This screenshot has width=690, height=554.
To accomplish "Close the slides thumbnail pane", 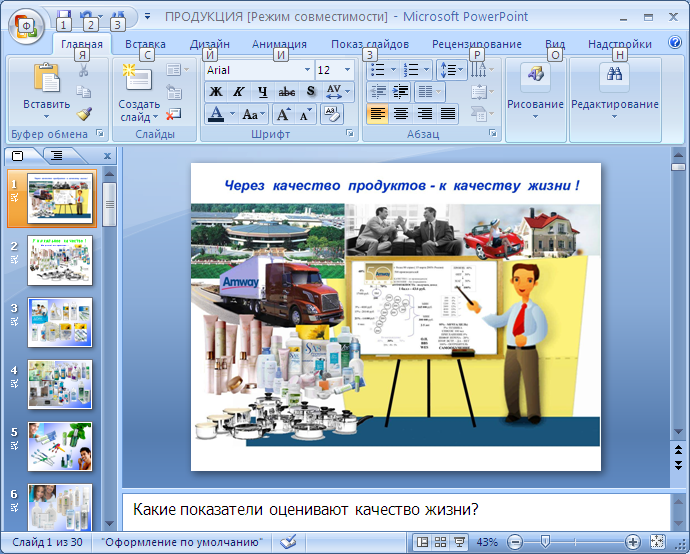I will pyautogui.click(x=107, y=156).
